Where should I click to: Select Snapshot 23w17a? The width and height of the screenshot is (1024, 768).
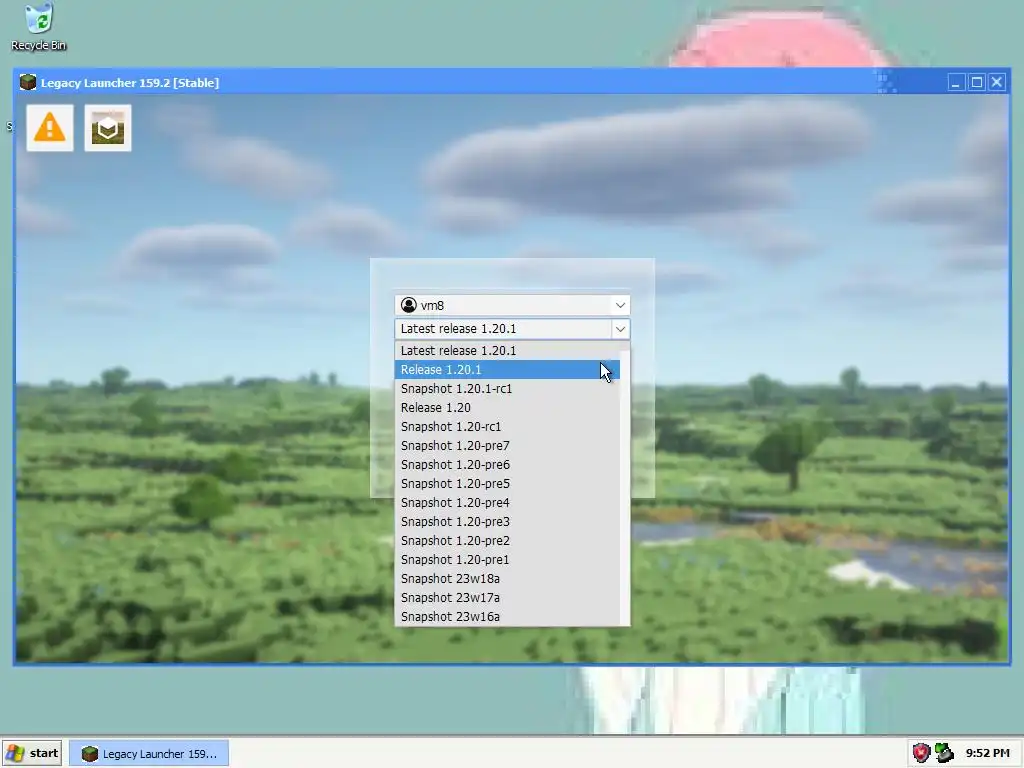pyautogui.click(x=507, y=597)
